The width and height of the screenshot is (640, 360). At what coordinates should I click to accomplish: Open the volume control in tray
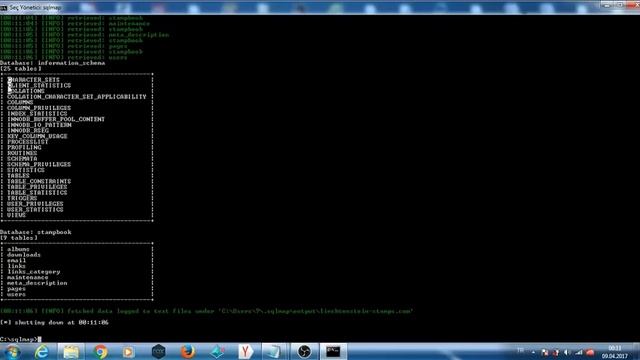click(x=567, y=352)
